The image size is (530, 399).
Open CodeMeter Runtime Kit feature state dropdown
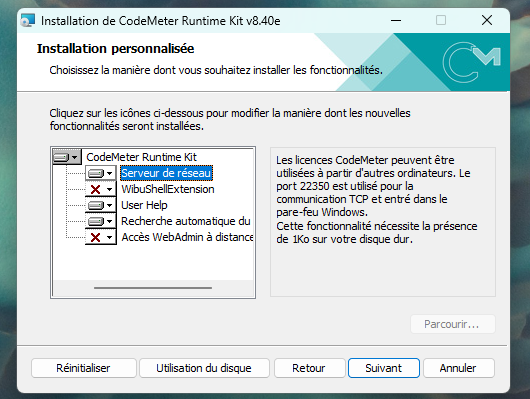[67, 157]
